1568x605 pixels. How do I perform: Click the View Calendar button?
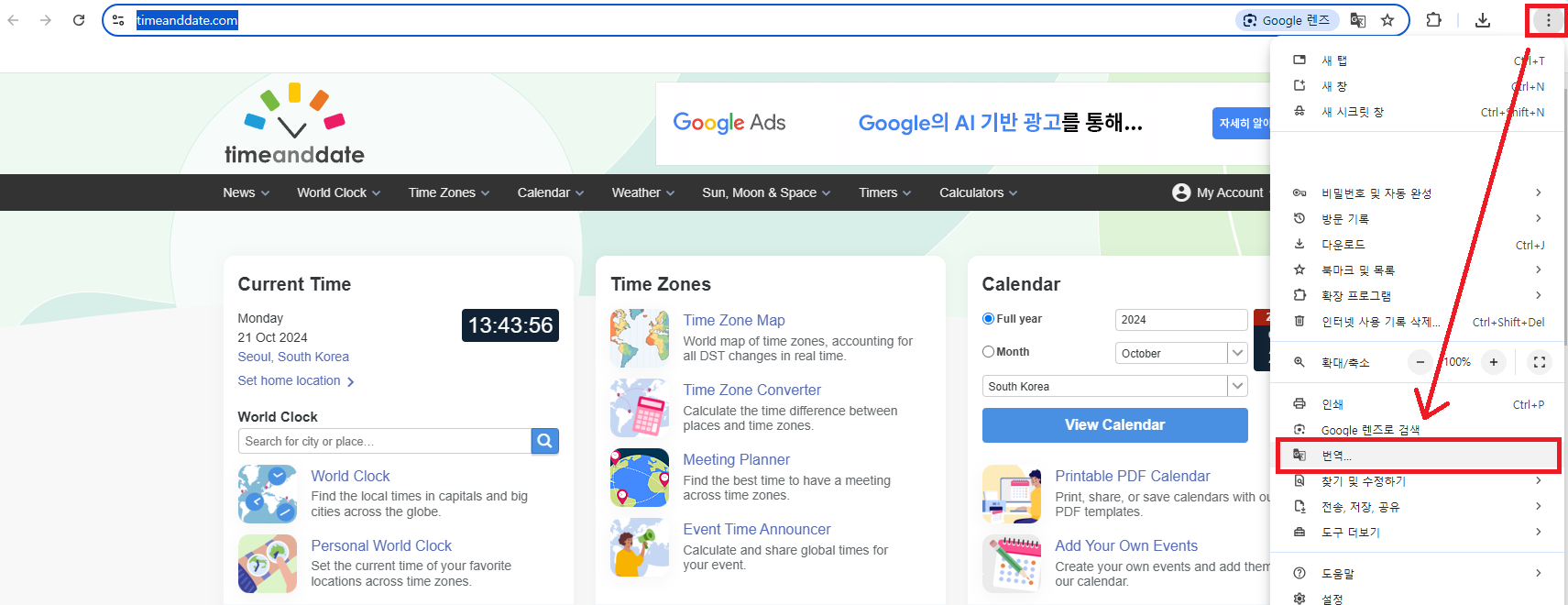pyautogui.click(x=1114, y=424)
